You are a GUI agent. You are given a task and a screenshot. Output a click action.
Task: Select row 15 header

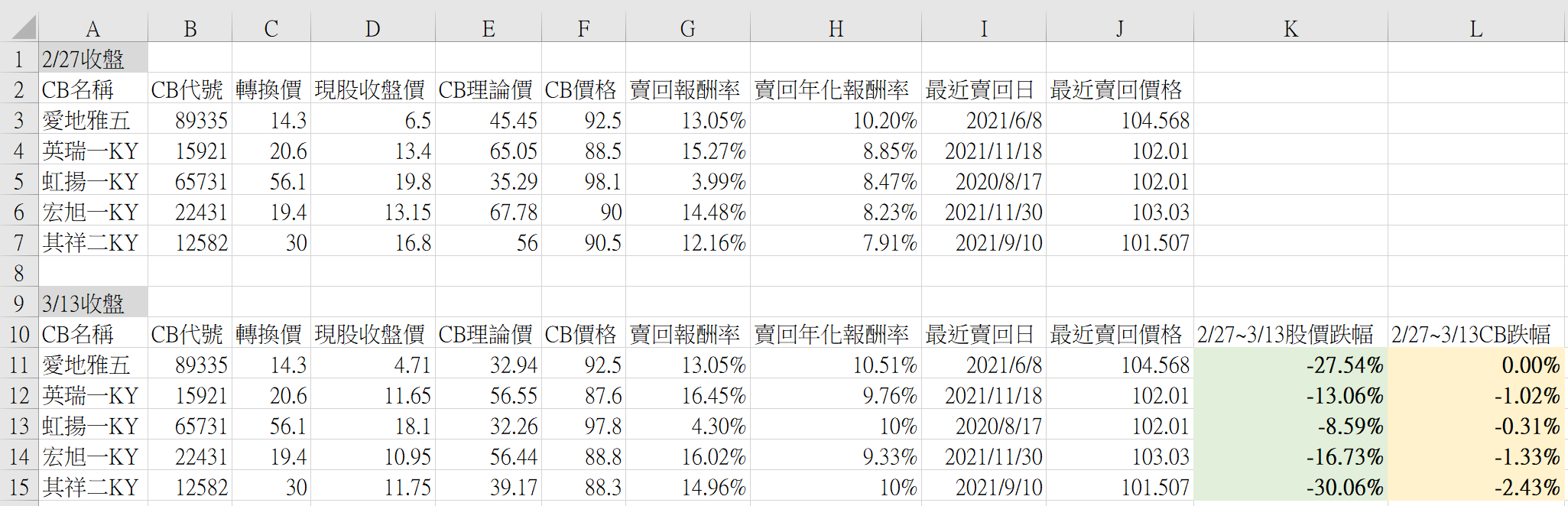19,487
